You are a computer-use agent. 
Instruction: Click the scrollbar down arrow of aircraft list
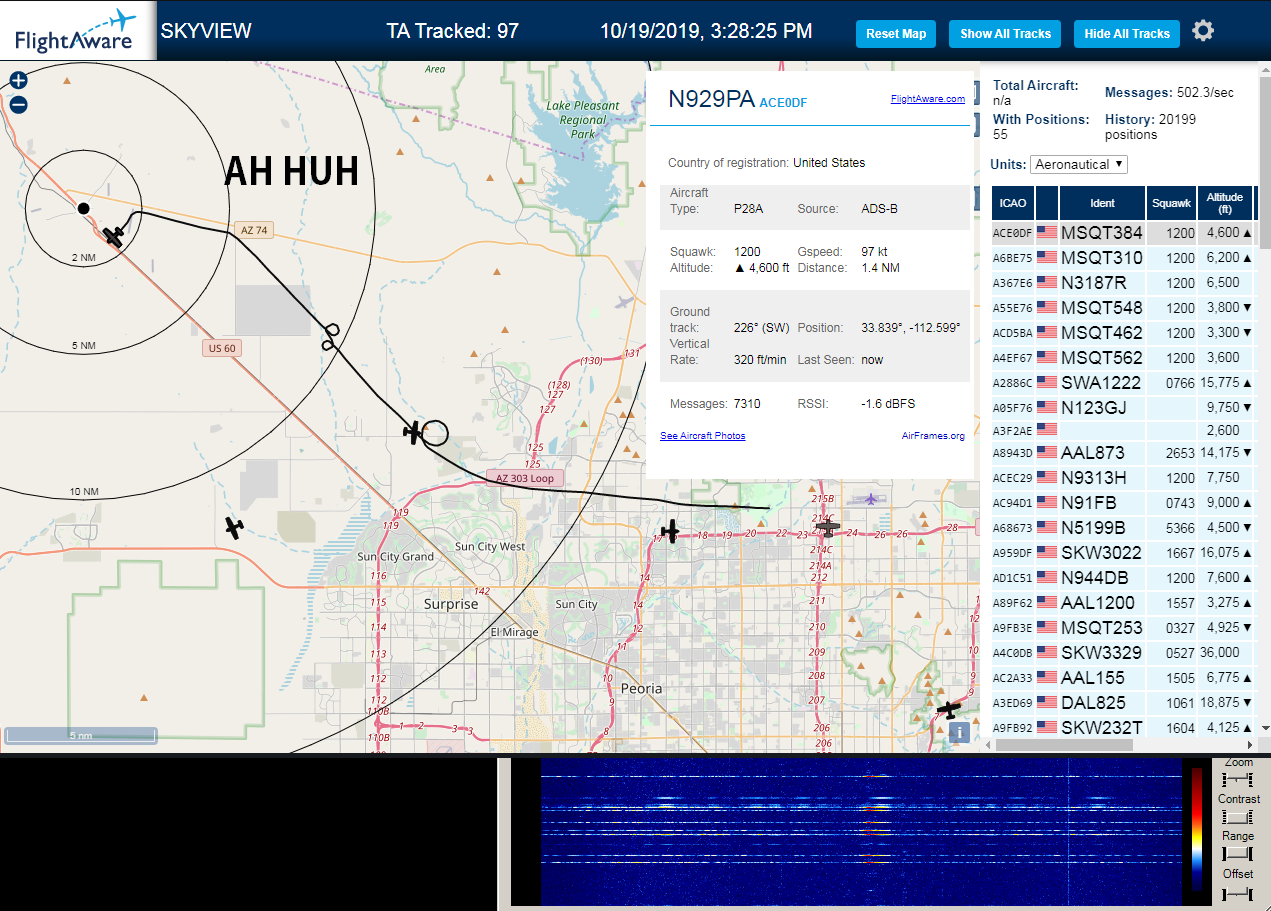pyautogui.click(x=1264, y=728)
